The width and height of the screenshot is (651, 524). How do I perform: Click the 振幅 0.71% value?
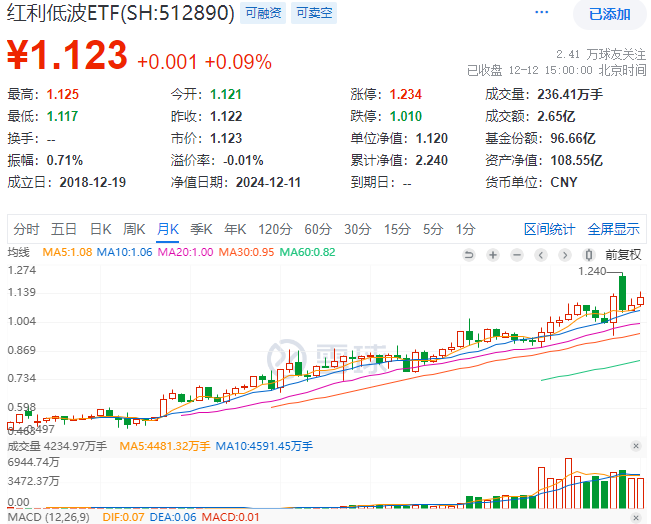click(65, 160)
